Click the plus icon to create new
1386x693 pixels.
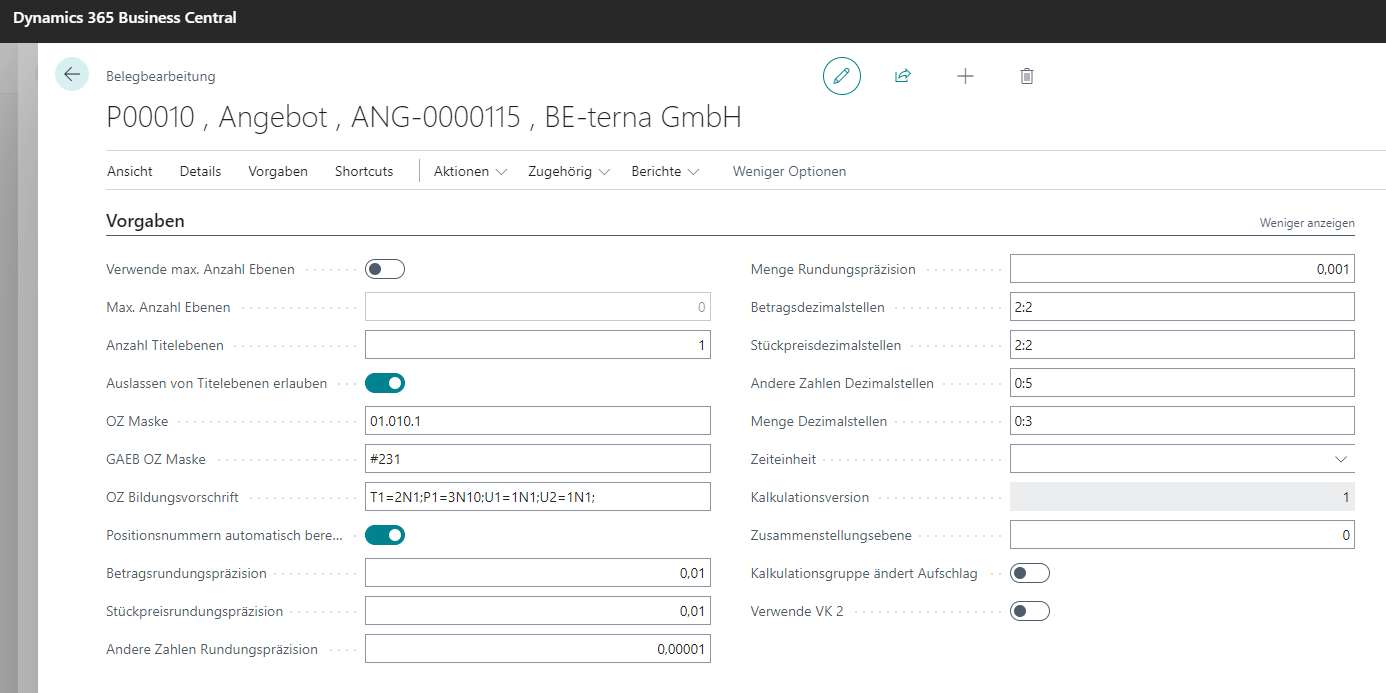pyautogui.click(x=965, y=76)
